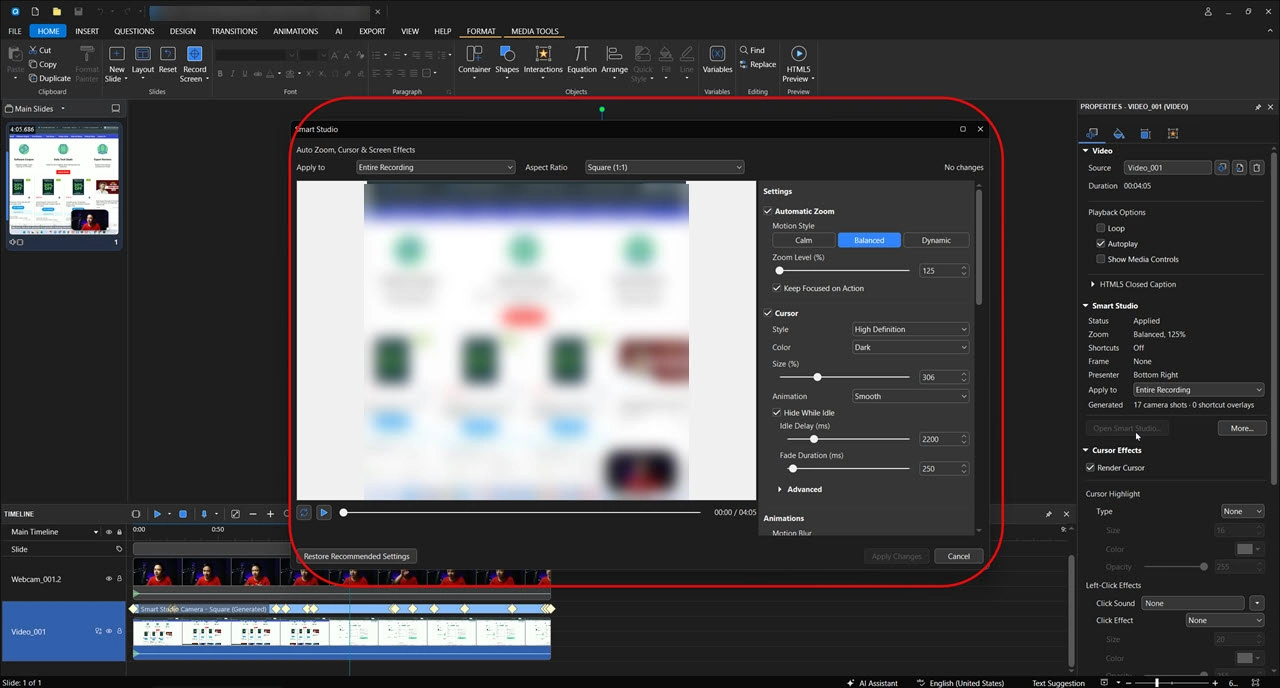The width and height of the screenshot is (1280, 688).
Task: Switch to the size properties tab icon
Action: point(1145,133)
